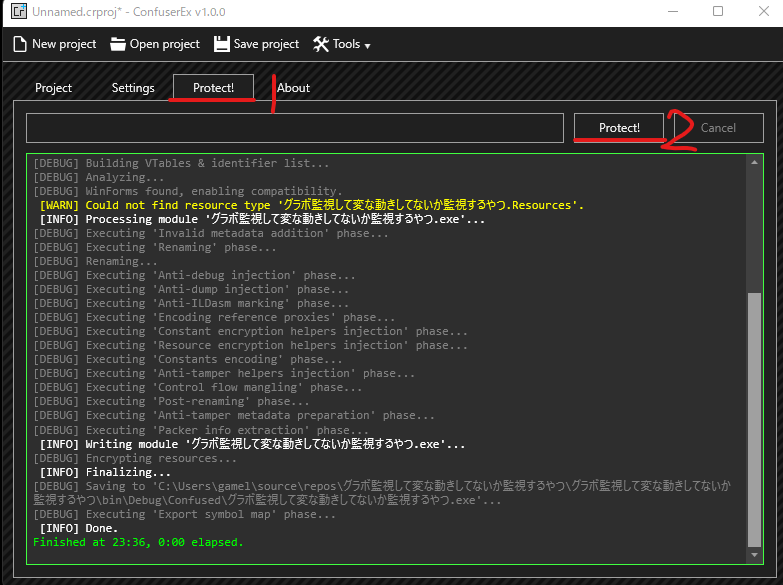
Task: Create a new project via New project
Action: click(54, 44)
